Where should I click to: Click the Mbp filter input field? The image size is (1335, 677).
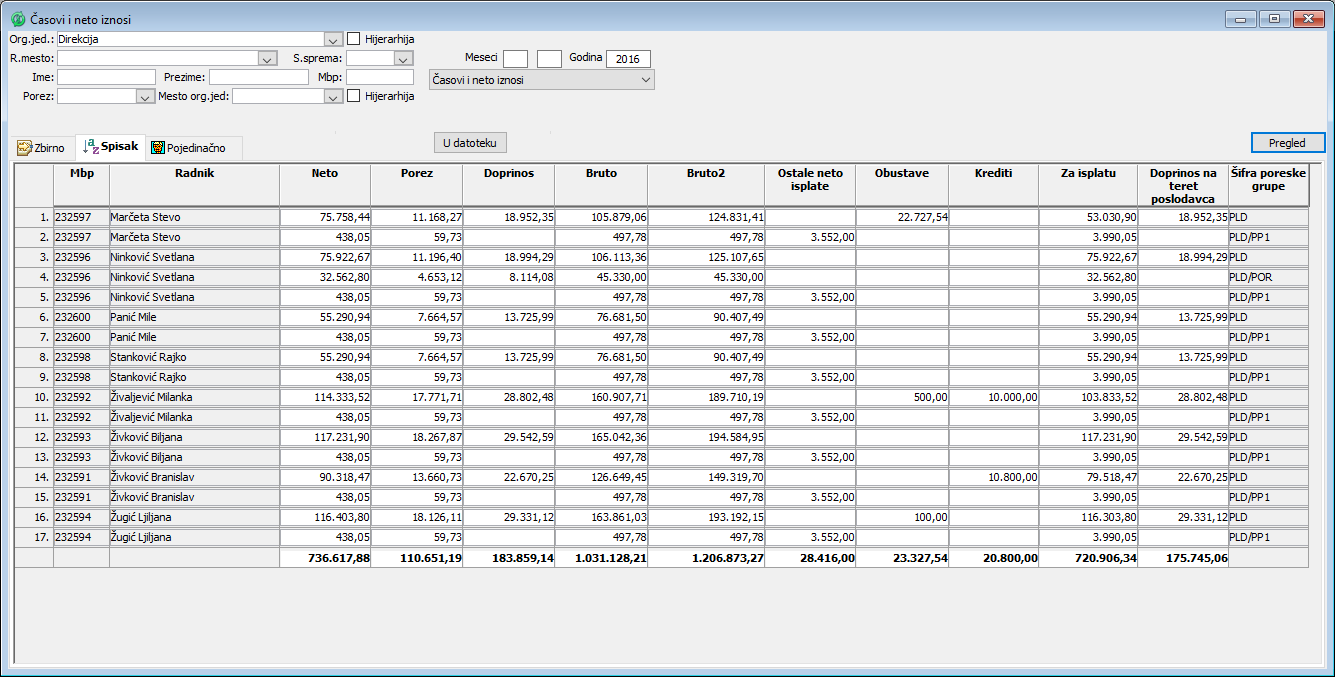[x=380, y=77]
